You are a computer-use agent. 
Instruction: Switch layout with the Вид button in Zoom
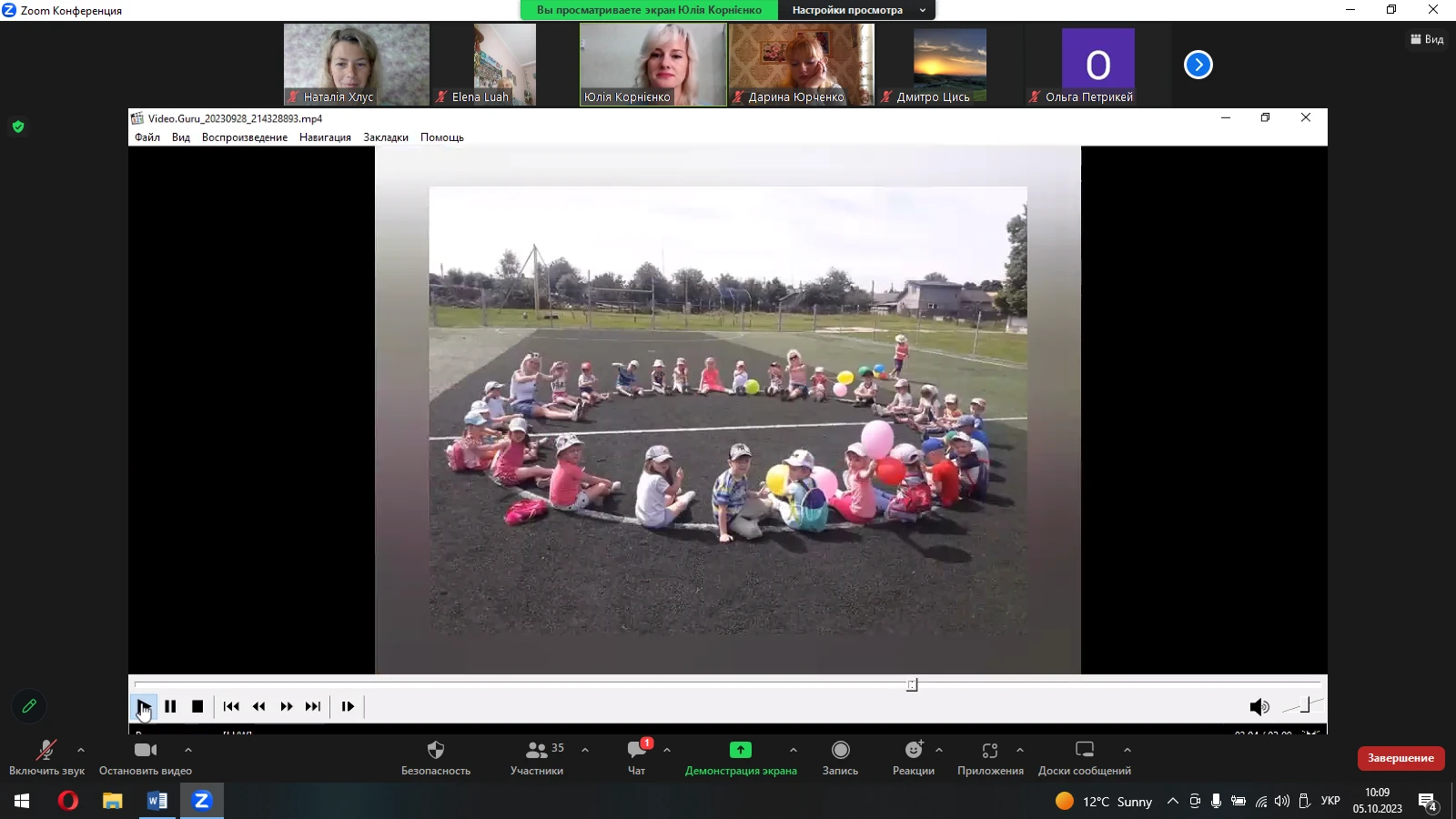click(x=1428, y=39)
